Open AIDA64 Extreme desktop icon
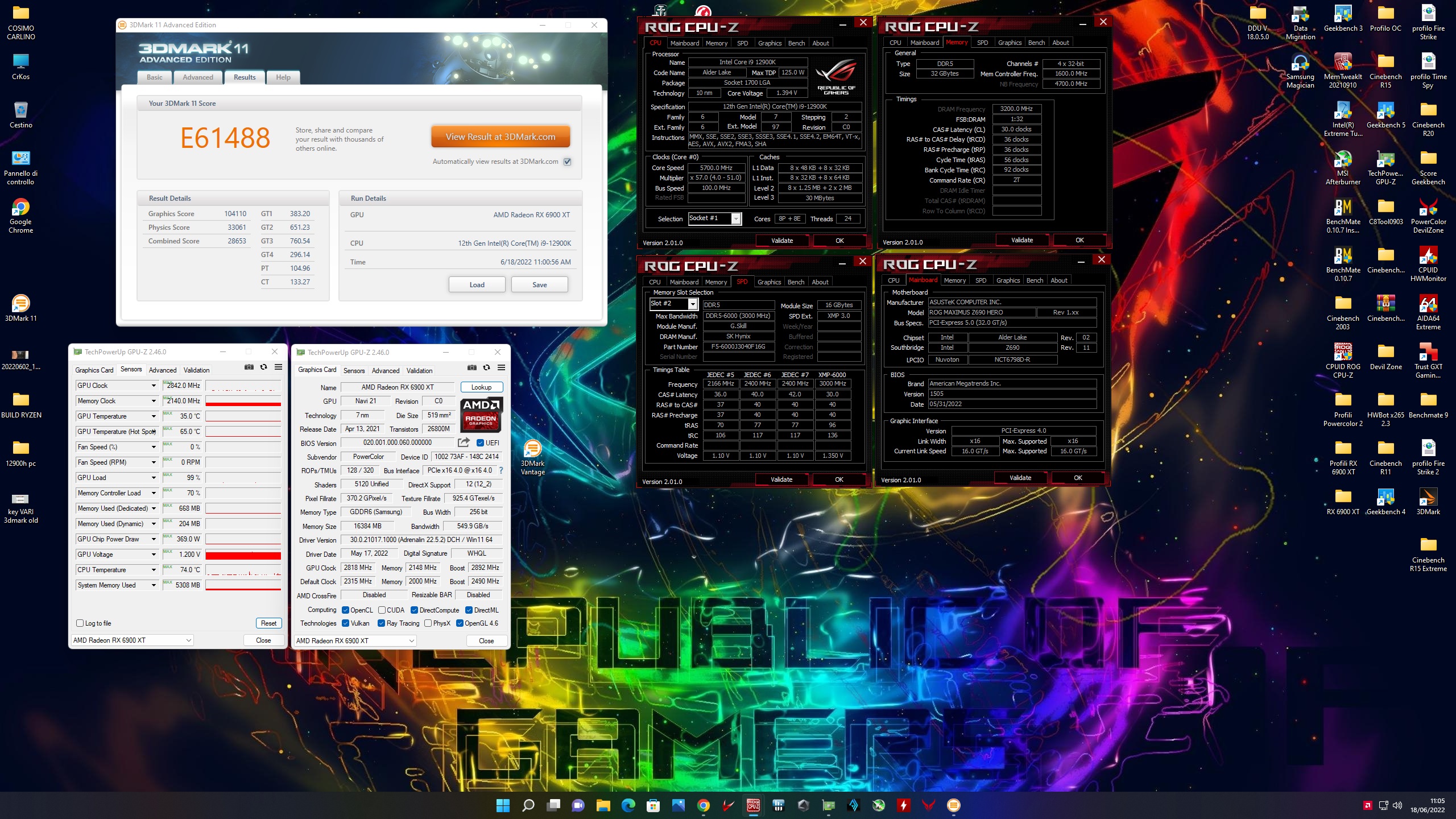This screenshot has width=1456, height=819. [1428, 312]
